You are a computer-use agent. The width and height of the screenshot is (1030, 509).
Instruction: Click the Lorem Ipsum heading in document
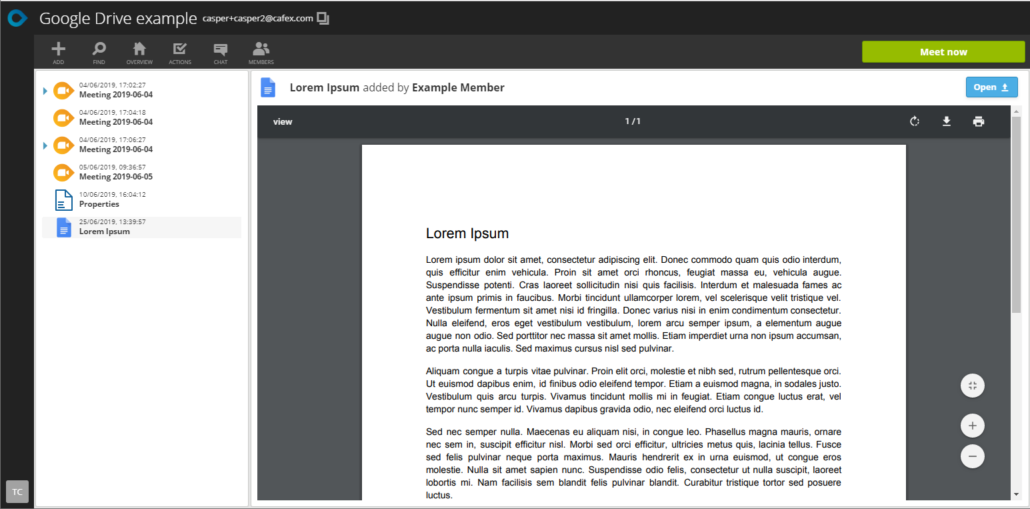(x=467, y=233)
